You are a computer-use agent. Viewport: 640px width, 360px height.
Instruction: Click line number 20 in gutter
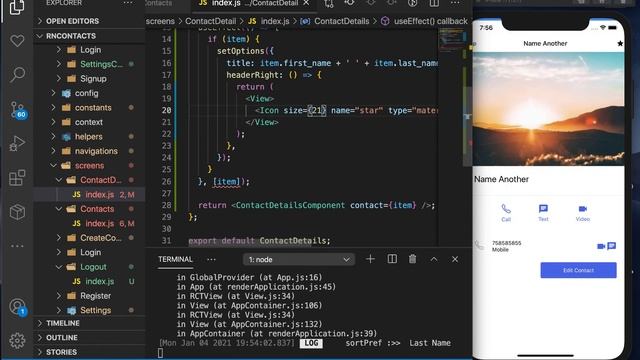[166, 110]
